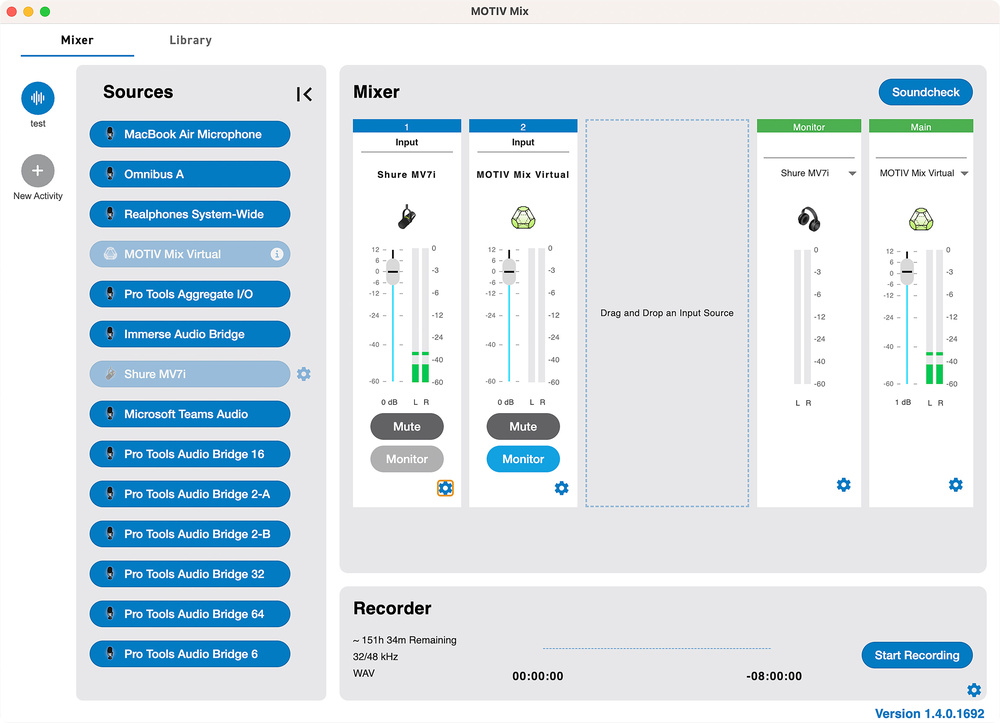1000x723 pixels.
Task: Mute channel 2 MOTIV Mix Virtual
Action: [523, 427]
